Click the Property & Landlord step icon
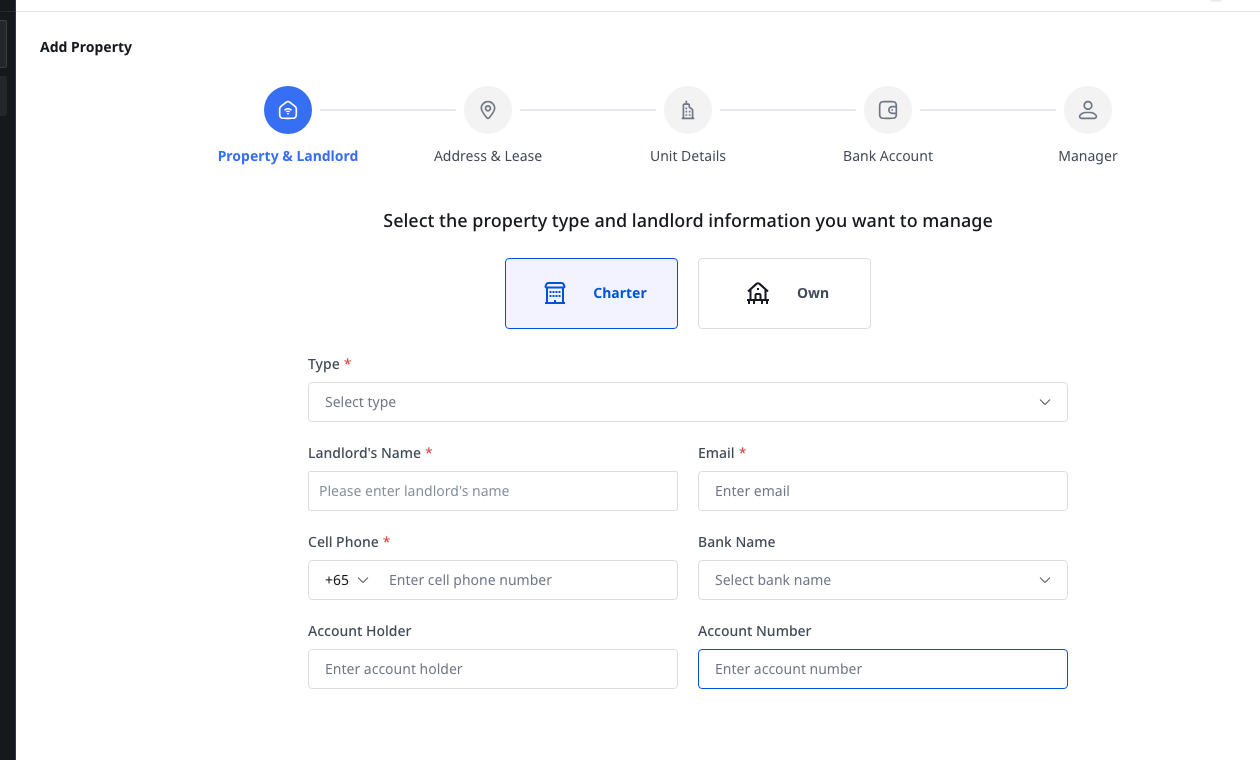The image size is (1260, 760). click(x=288, y=110)
